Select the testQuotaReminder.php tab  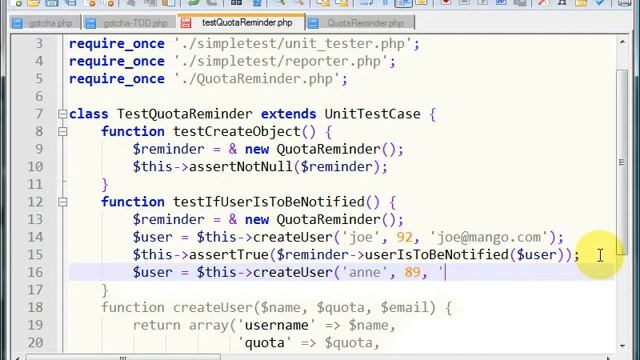(241, 22)
